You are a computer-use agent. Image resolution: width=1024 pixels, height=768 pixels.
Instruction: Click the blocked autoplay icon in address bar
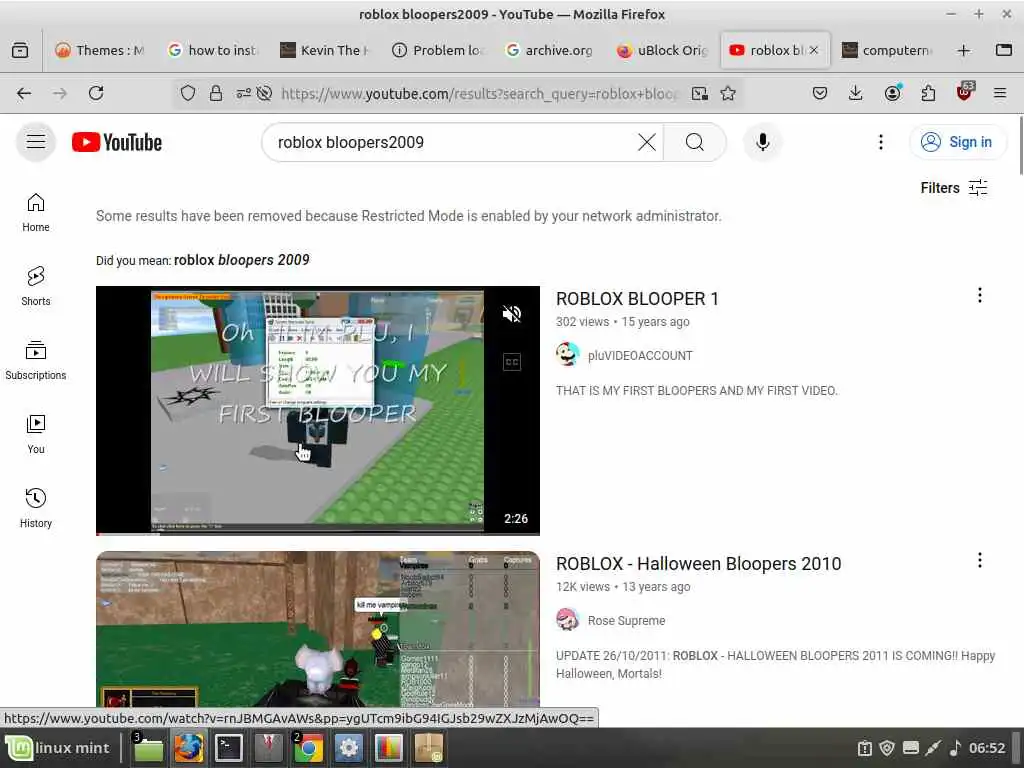(x=264, y=93)
